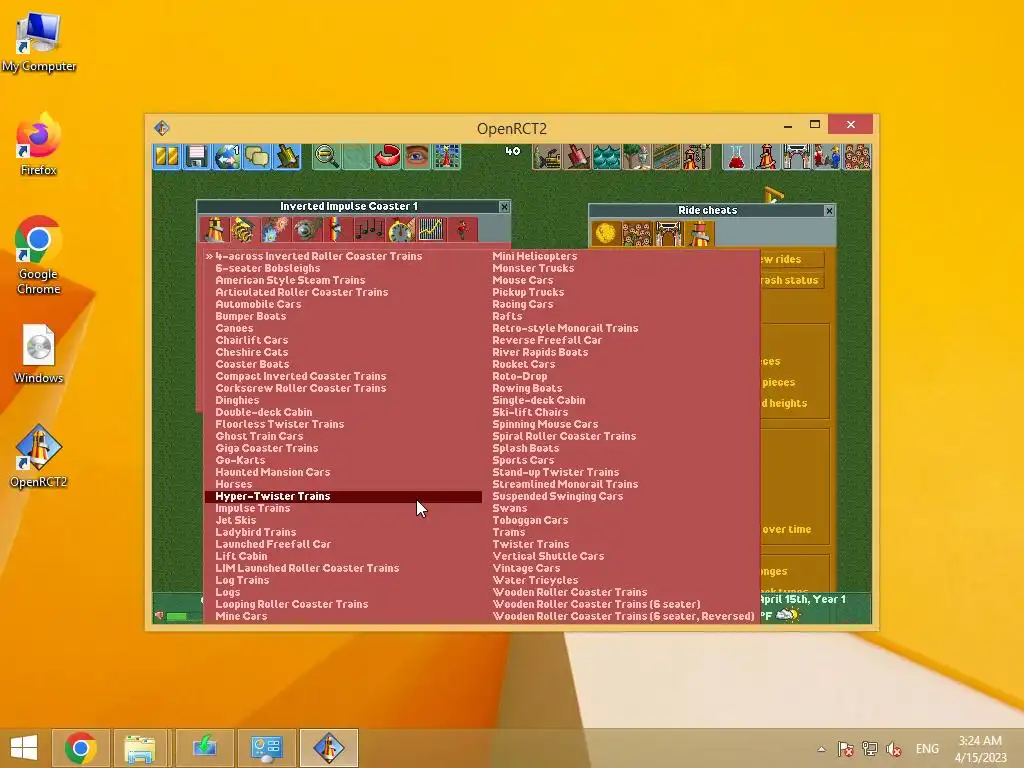Open ride measurements stopwatch tab

400,230
